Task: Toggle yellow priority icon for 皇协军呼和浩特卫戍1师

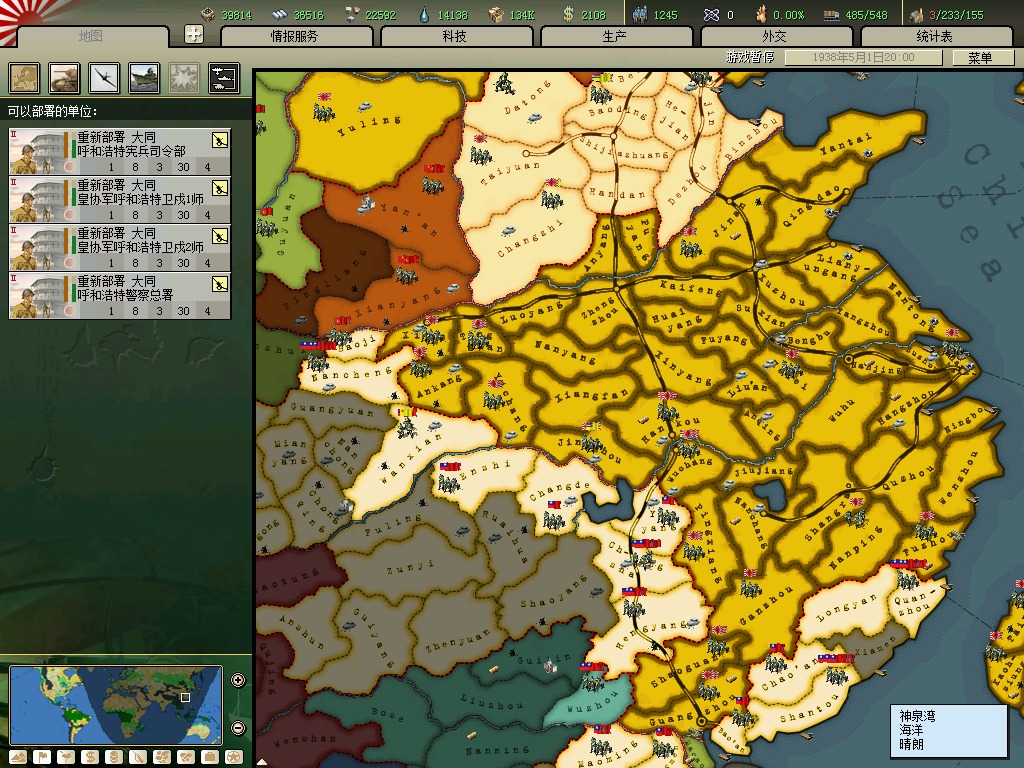Action: click(x=220, y=187)
